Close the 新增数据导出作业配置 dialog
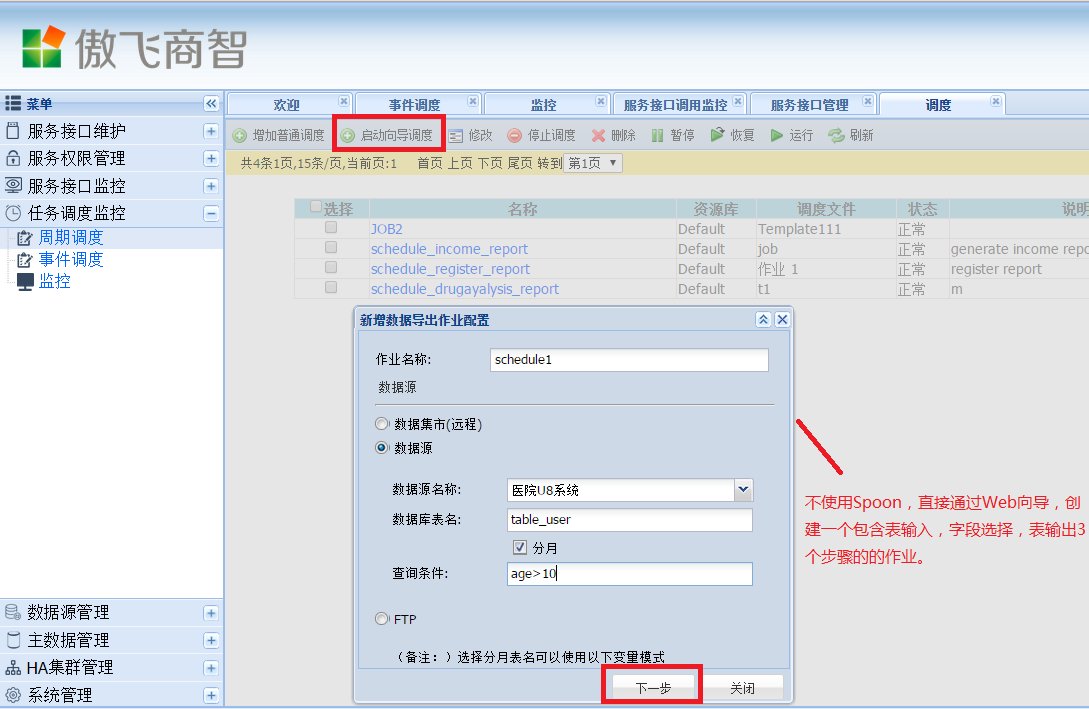1089x709 pixels. click(782, 319)
